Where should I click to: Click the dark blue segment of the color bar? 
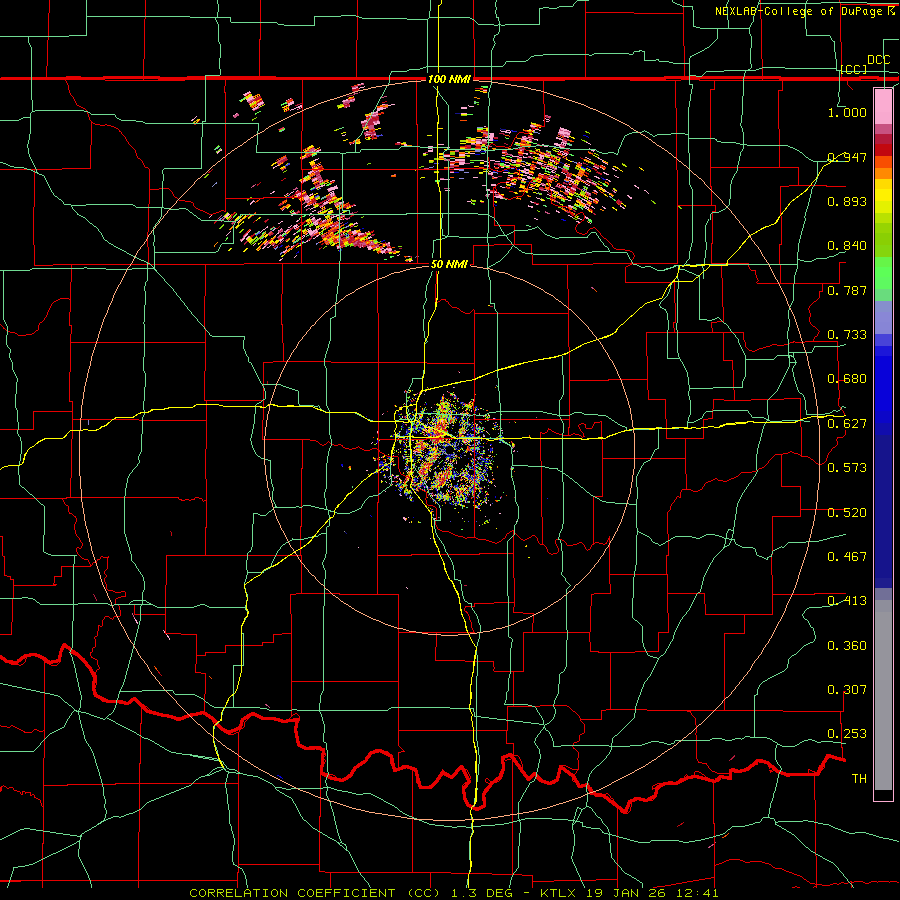tap(883, 511)
